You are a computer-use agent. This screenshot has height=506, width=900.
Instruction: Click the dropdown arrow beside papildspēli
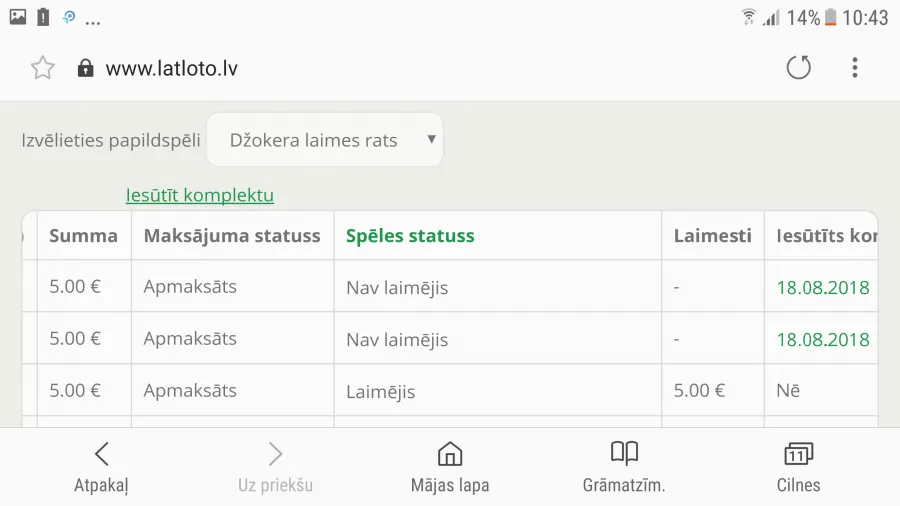pos(432,139)
